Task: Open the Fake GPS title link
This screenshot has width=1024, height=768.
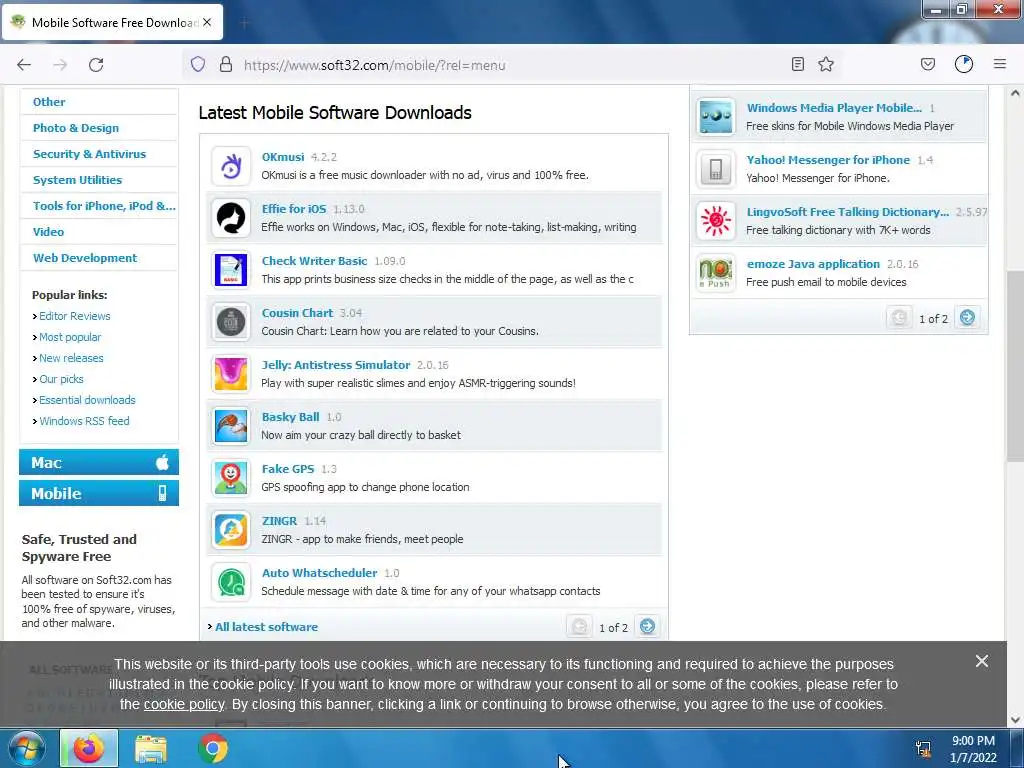Action: tap(288, 469)
